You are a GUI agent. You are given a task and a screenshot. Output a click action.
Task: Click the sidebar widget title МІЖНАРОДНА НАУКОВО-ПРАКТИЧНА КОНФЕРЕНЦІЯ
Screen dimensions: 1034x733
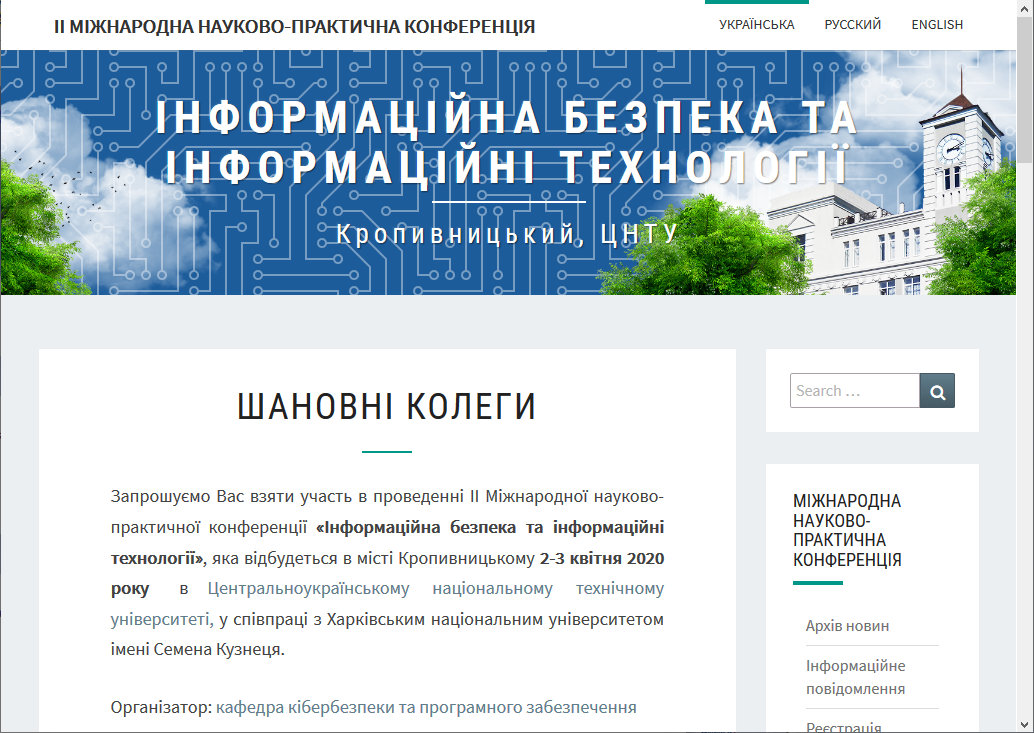click(847, 530)
